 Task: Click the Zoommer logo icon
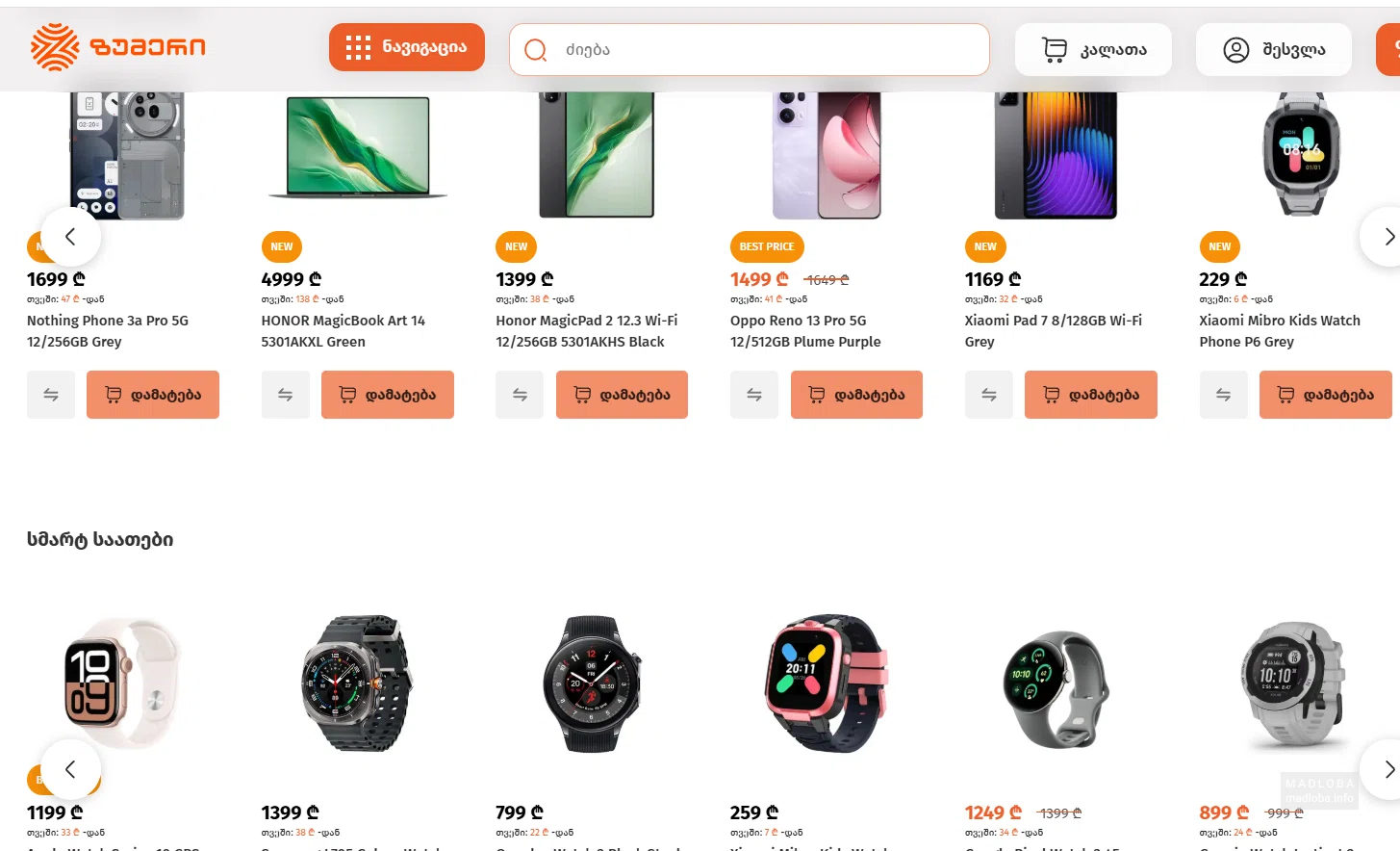55,47
